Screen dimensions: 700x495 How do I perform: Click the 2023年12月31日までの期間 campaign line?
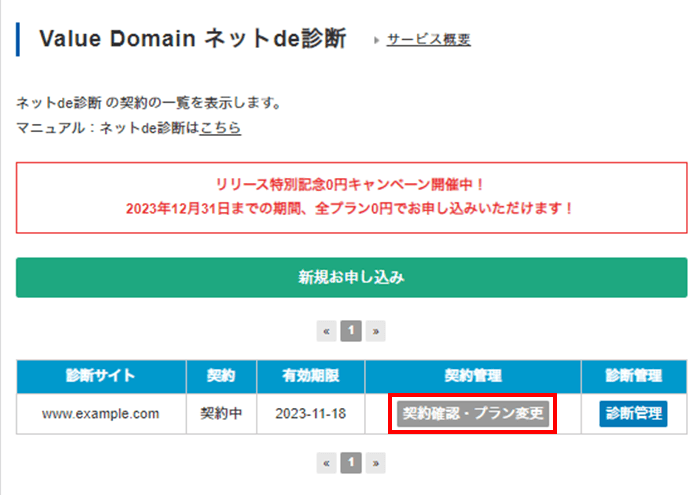click(x=351, y=208)
